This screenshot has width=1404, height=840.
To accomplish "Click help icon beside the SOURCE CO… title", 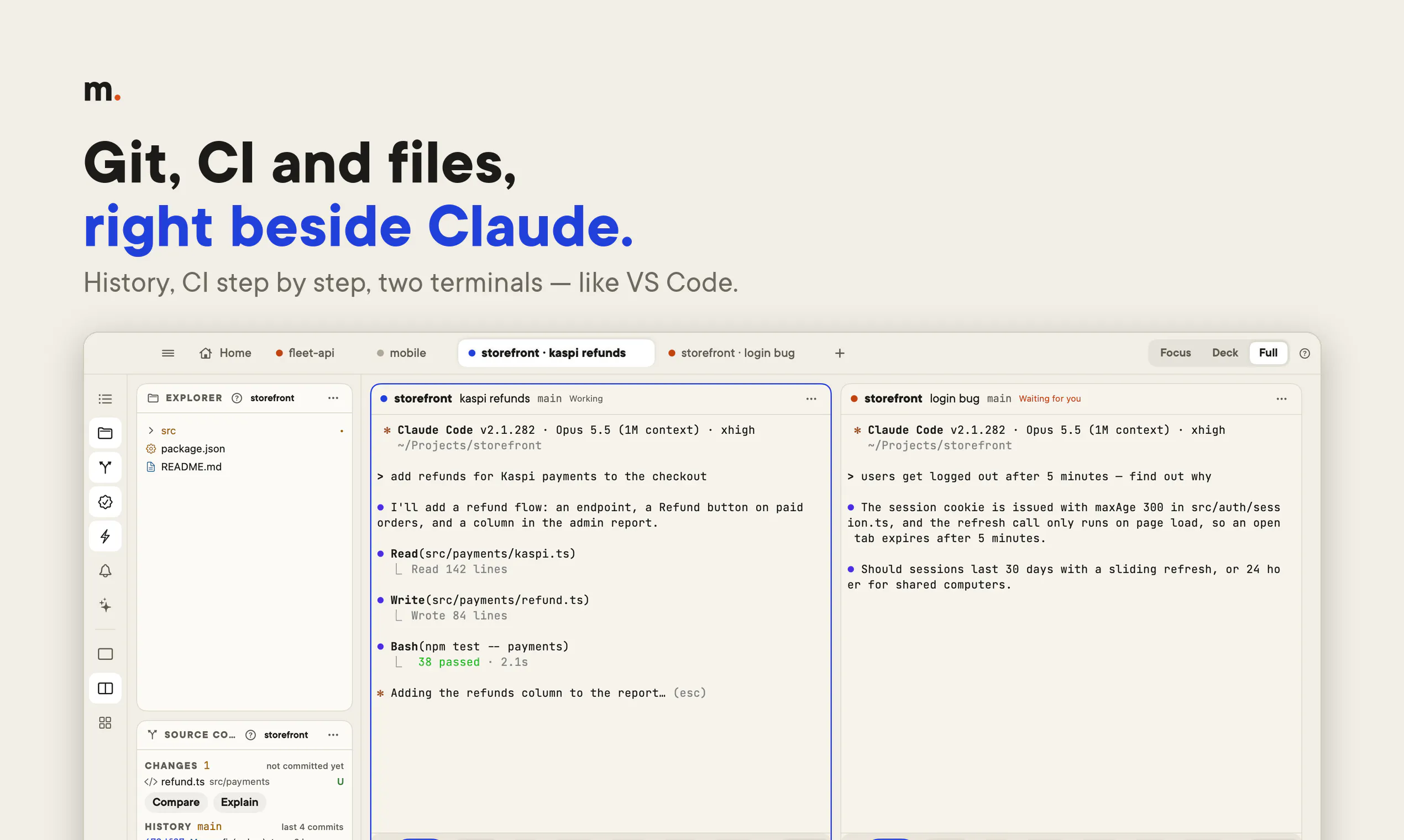I will click(x=250, y=734).
